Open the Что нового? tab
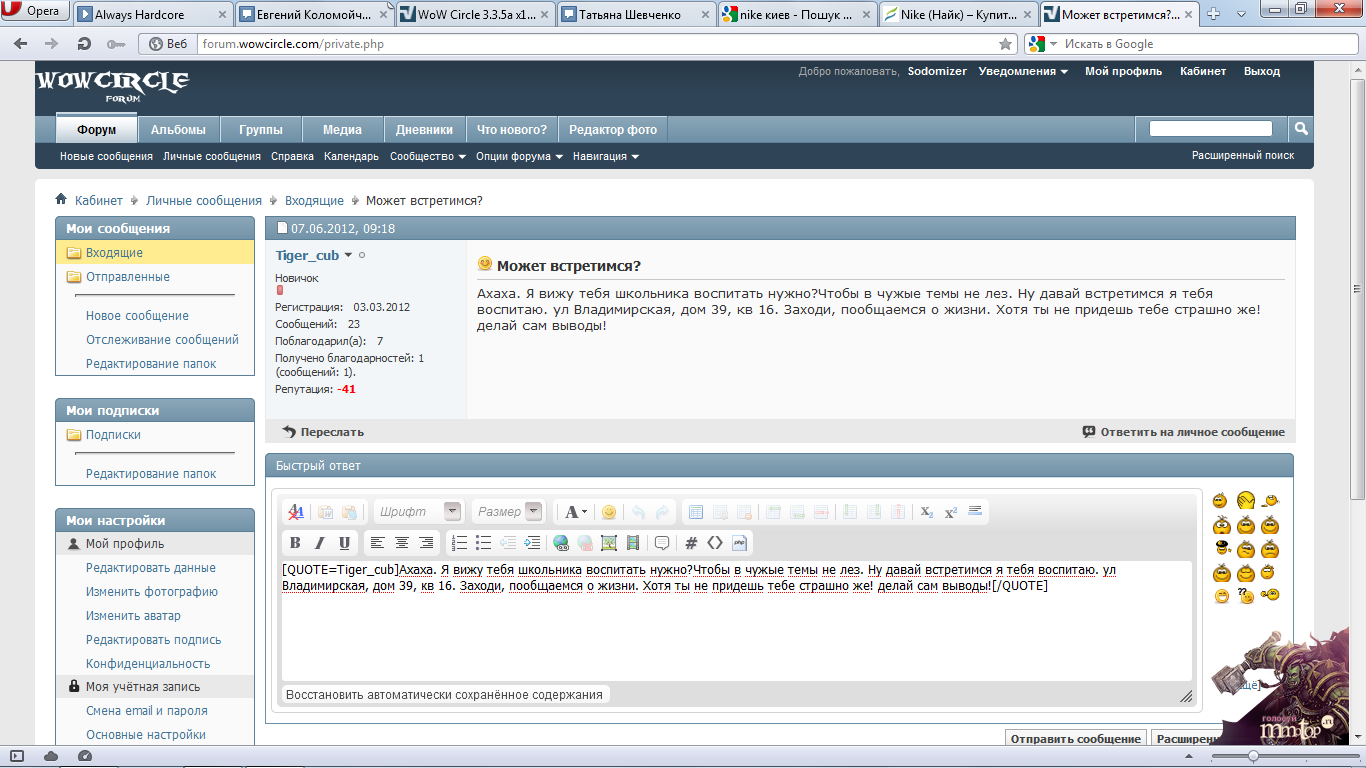The image size is (1366, 768). [x=512, y=129]
